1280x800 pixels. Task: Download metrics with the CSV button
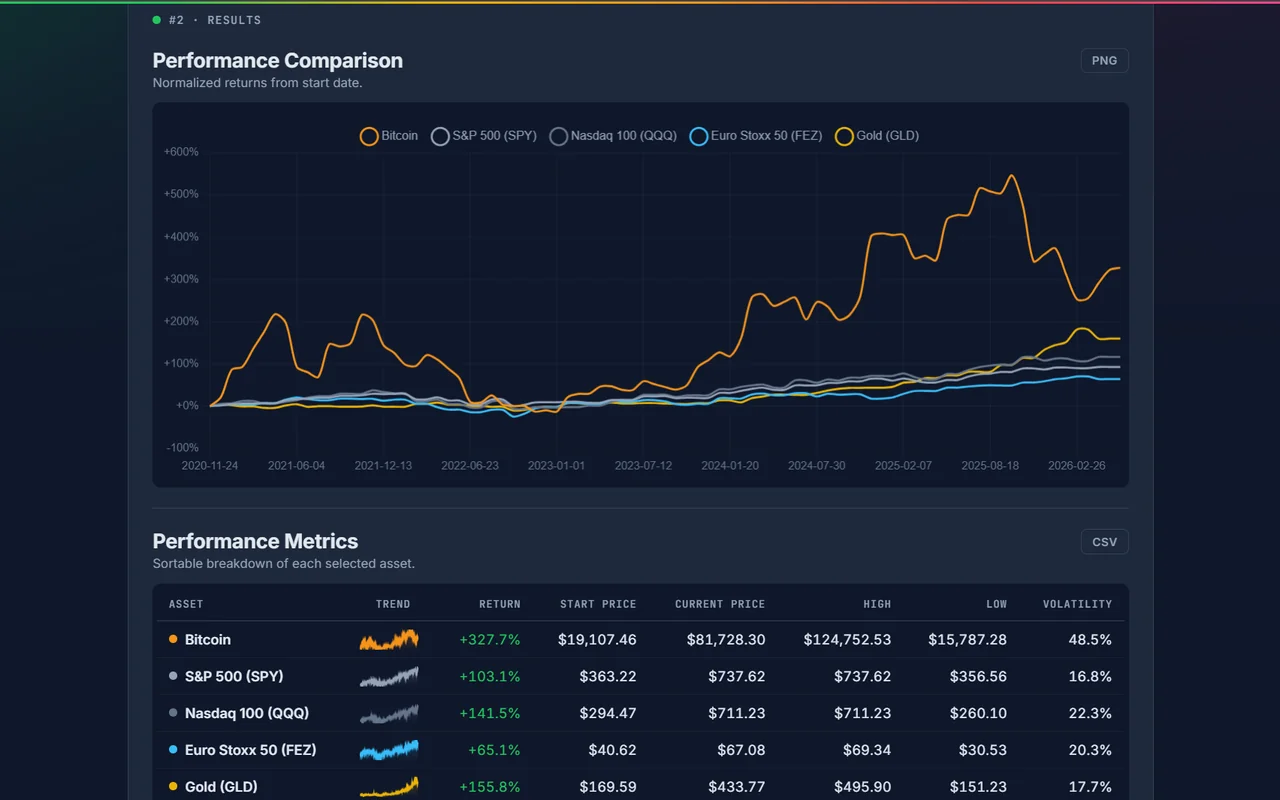pos(1105,542)
